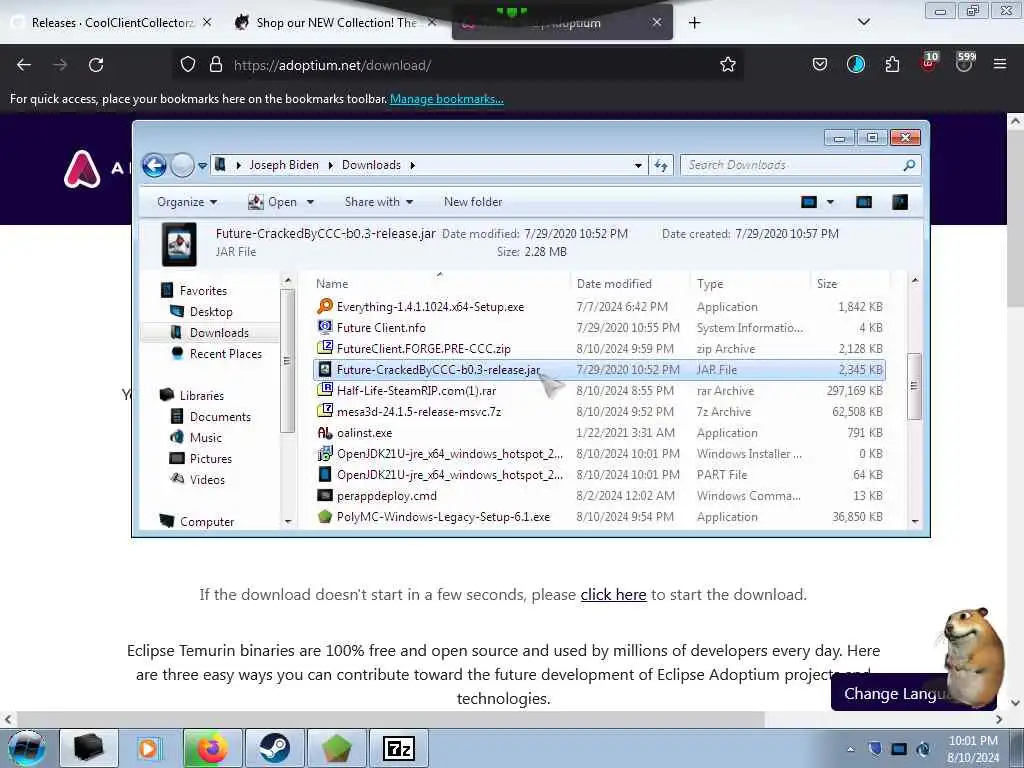Sort files by the Name column
The height and width of the screenshot is (768, 1024).
click(440, 283)
